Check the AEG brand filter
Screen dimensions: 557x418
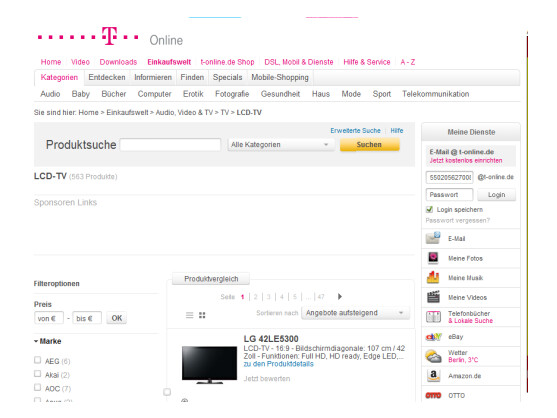click(x=38, y=360)
